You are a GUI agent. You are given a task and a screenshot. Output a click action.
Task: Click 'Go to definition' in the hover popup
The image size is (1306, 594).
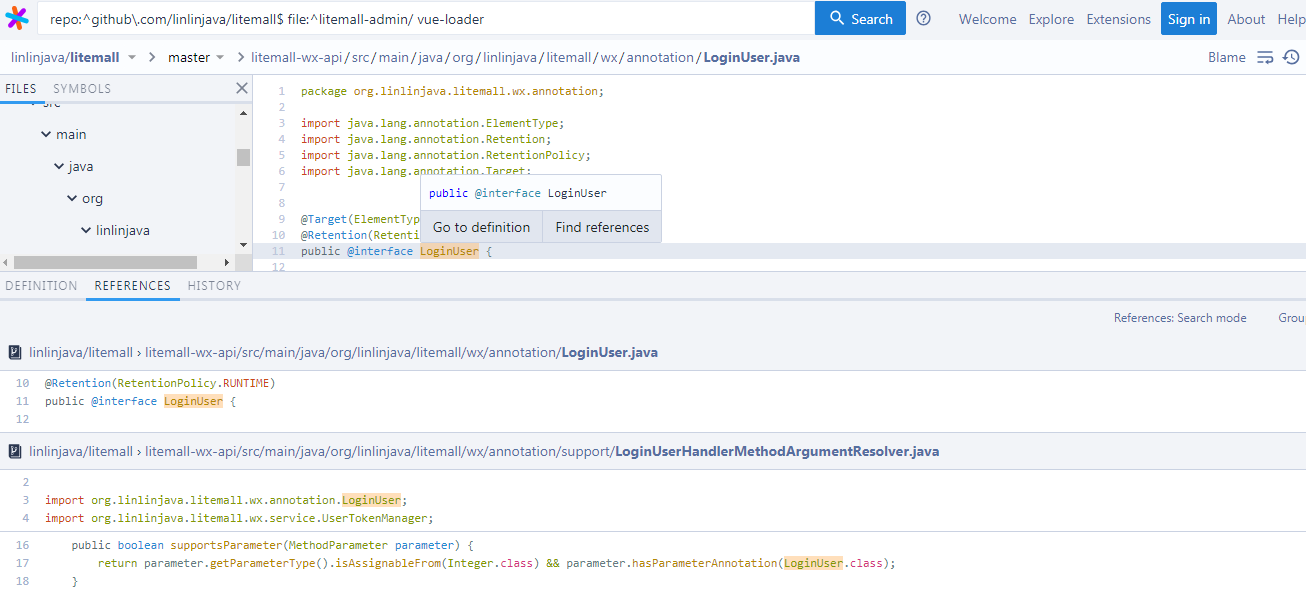coord(481,227)
